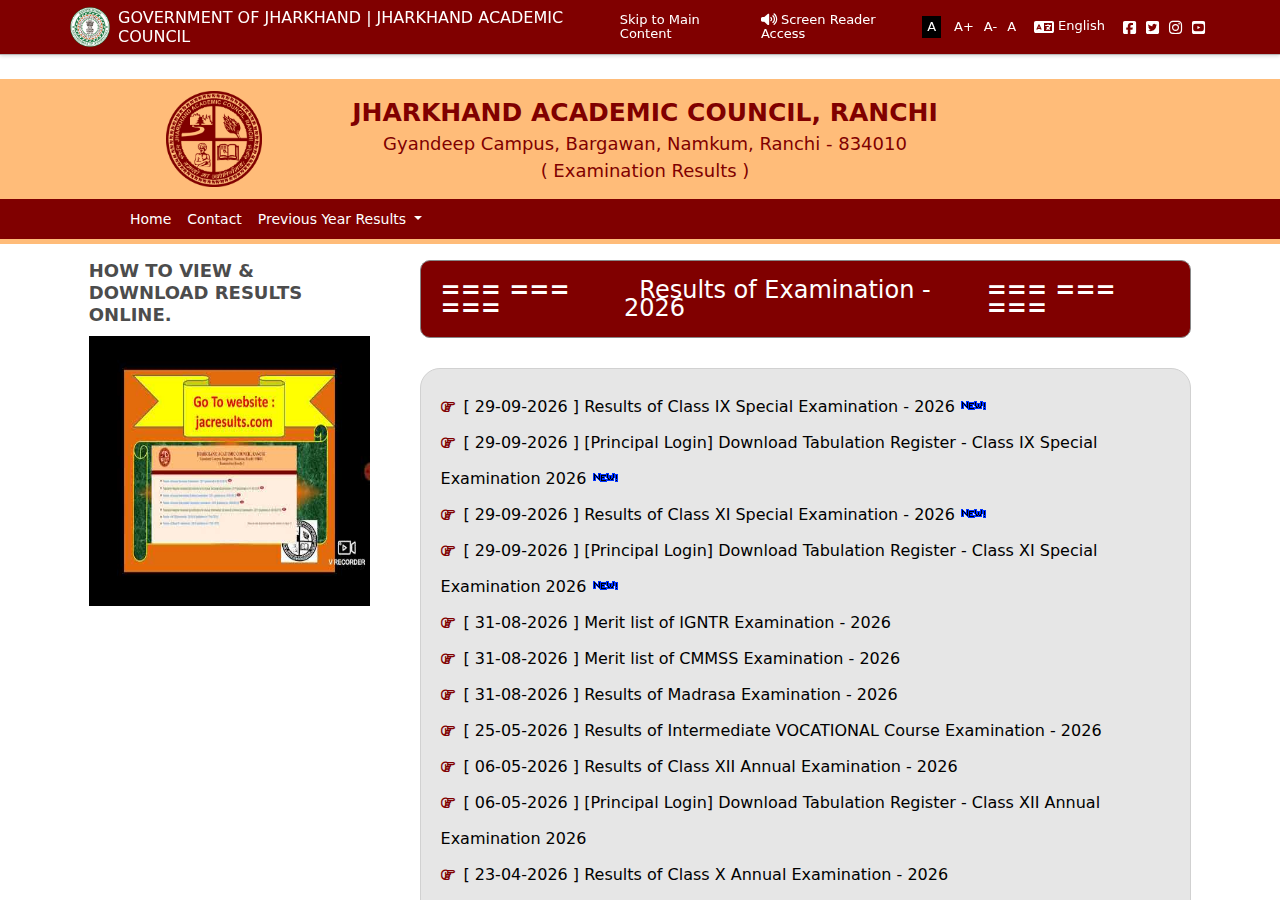Decrease font size with A-

coord(990,27)
